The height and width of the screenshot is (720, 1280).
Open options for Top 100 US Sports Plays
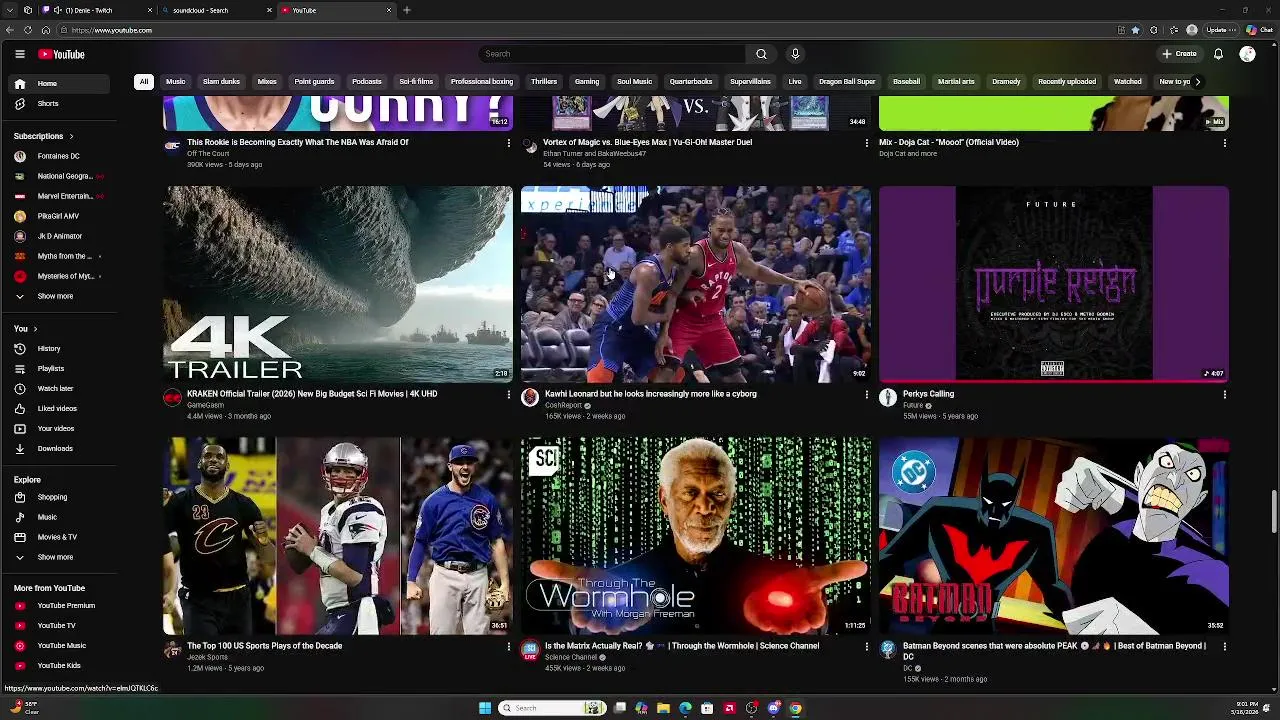click(x=508, y=647)
